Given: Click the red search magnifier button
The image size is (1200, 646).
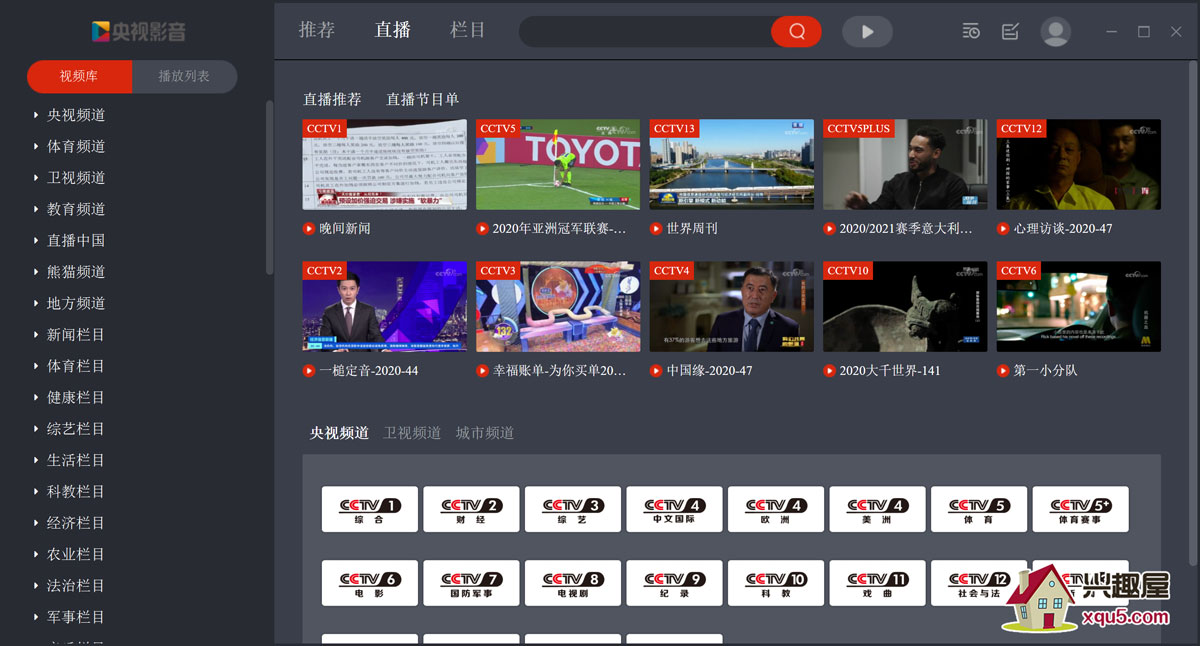Looking at the screenshot, I should click(x=796, y=31).
